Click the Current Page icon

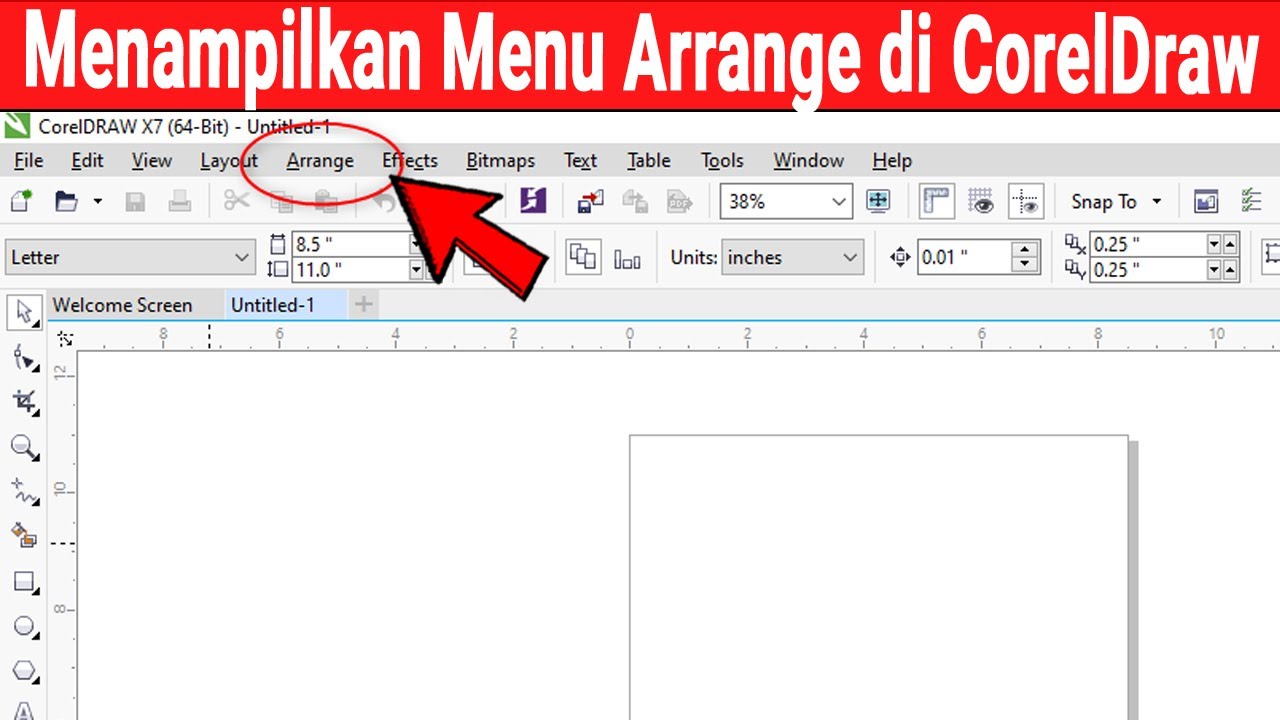coord(627,259)
